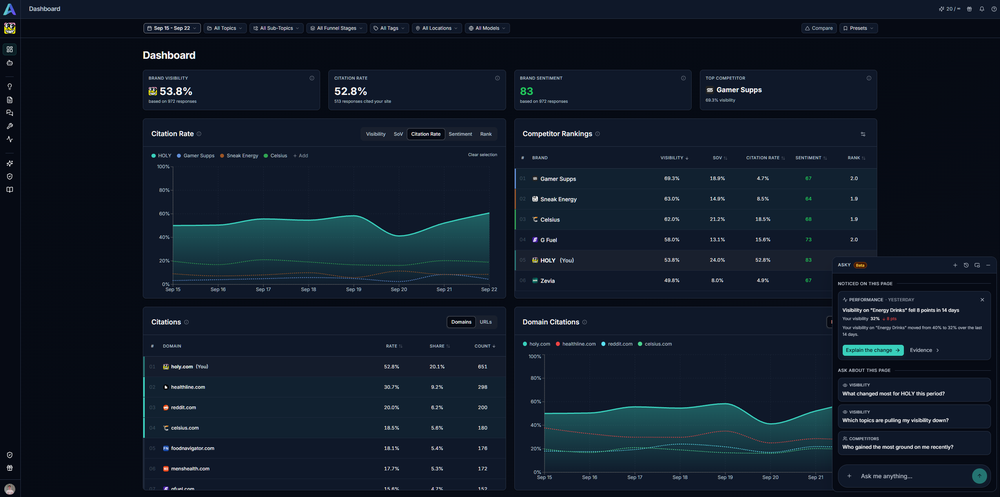
Task: Click Explain the change button
Action: 873,350
